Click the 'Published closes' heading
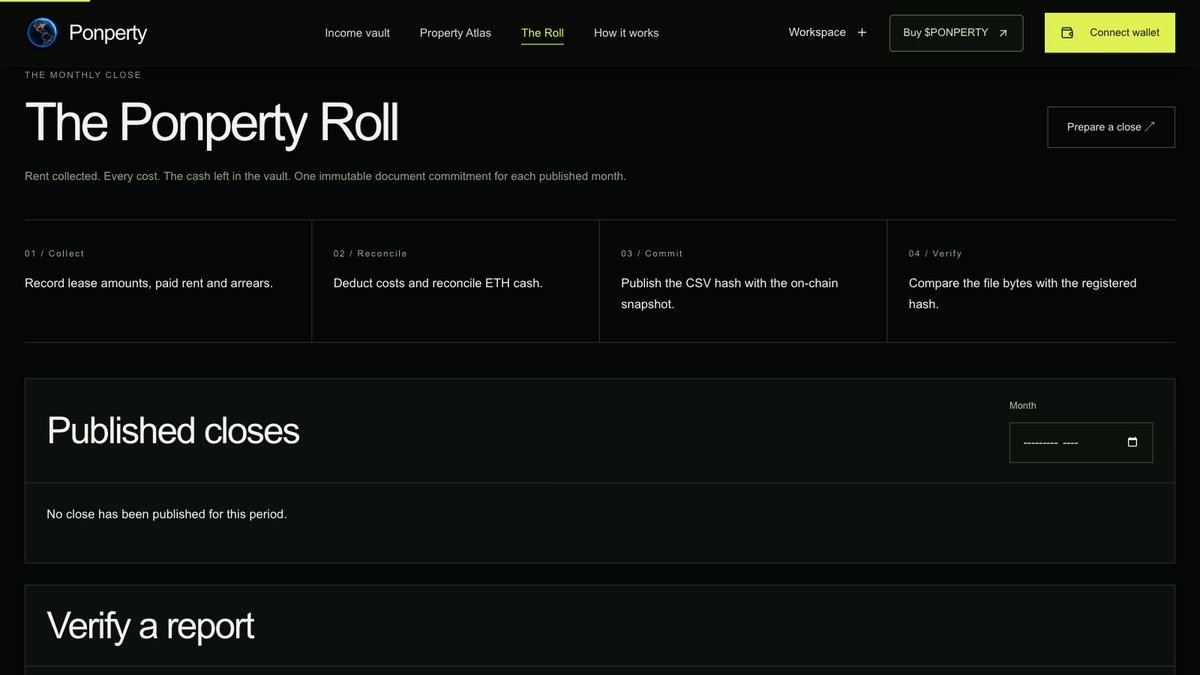 click(173, 431)
